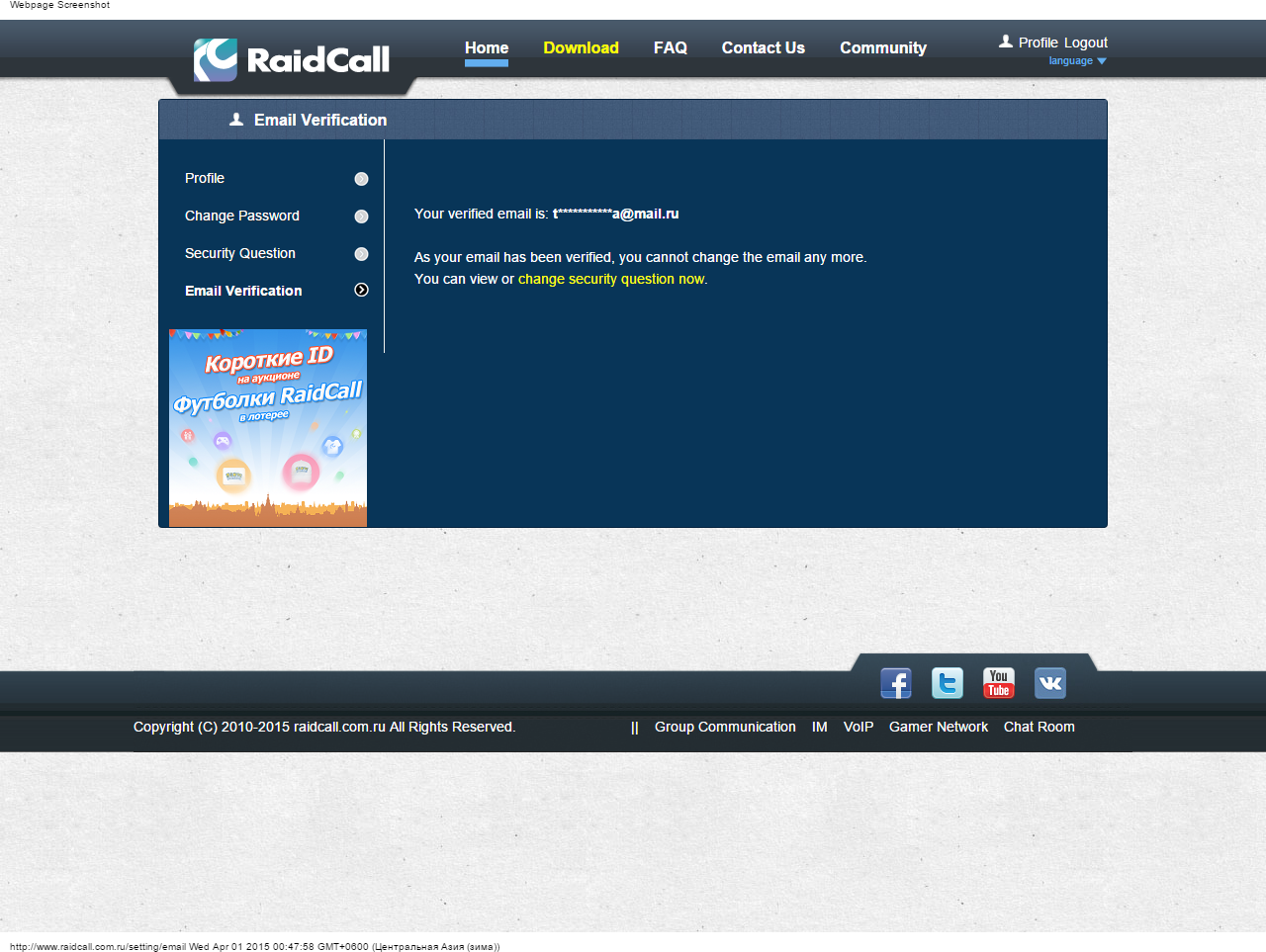Viewport: 1266px width, 952px height.
Task: Click the circle bullet beside Profile sidebar item
Action: click(361, 179)
